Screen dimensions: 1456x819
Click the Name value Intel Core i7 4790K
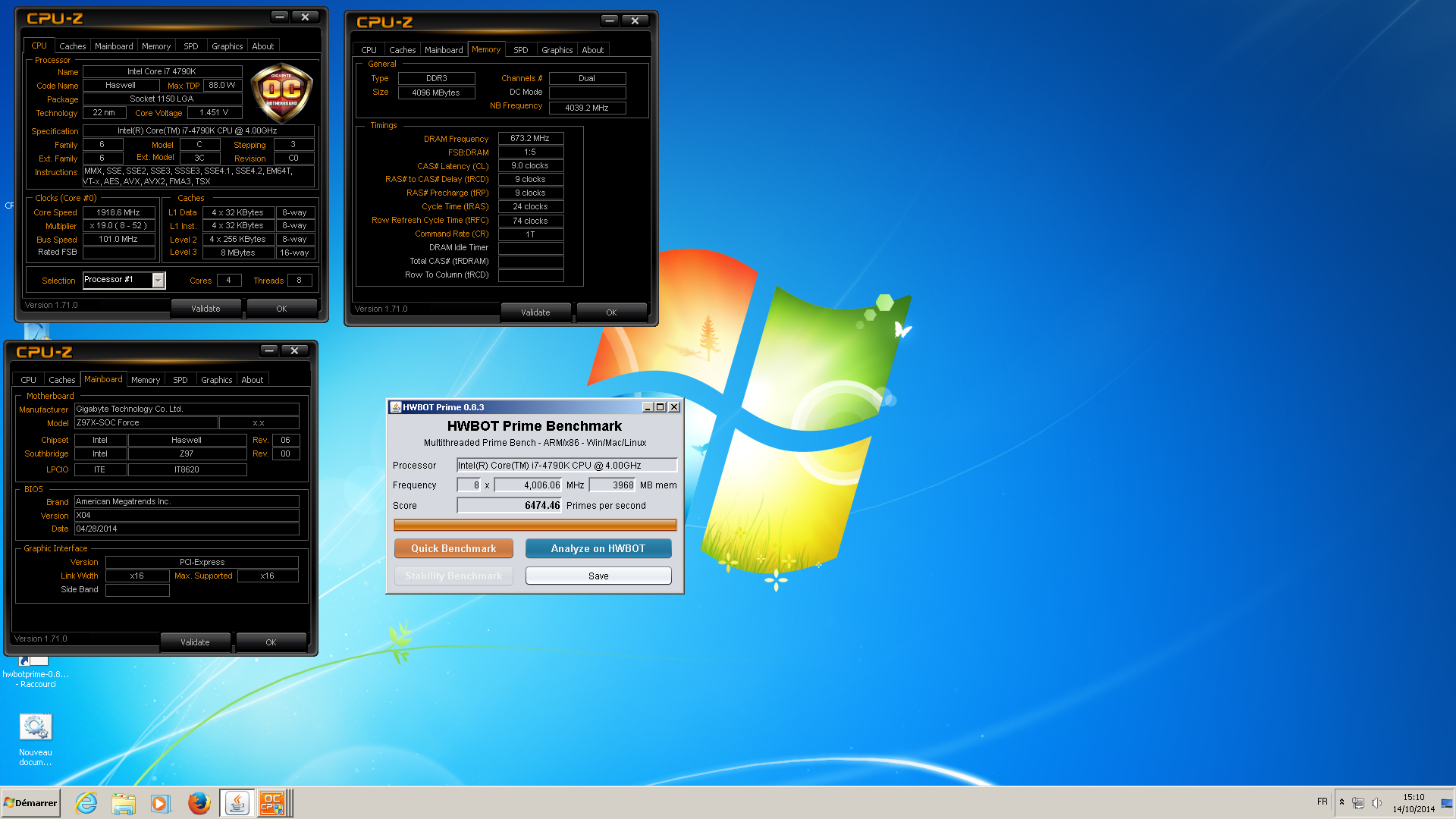162,72
